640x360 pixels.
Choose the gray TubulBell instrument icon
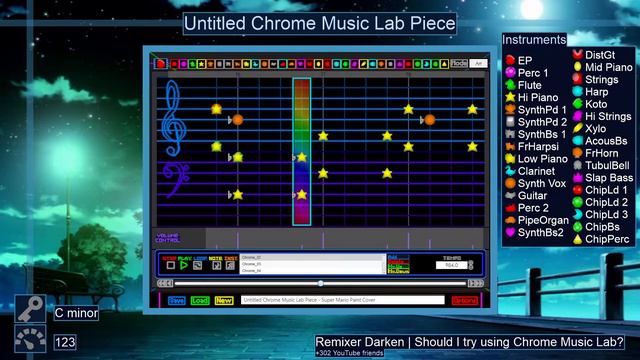[390, 64]
